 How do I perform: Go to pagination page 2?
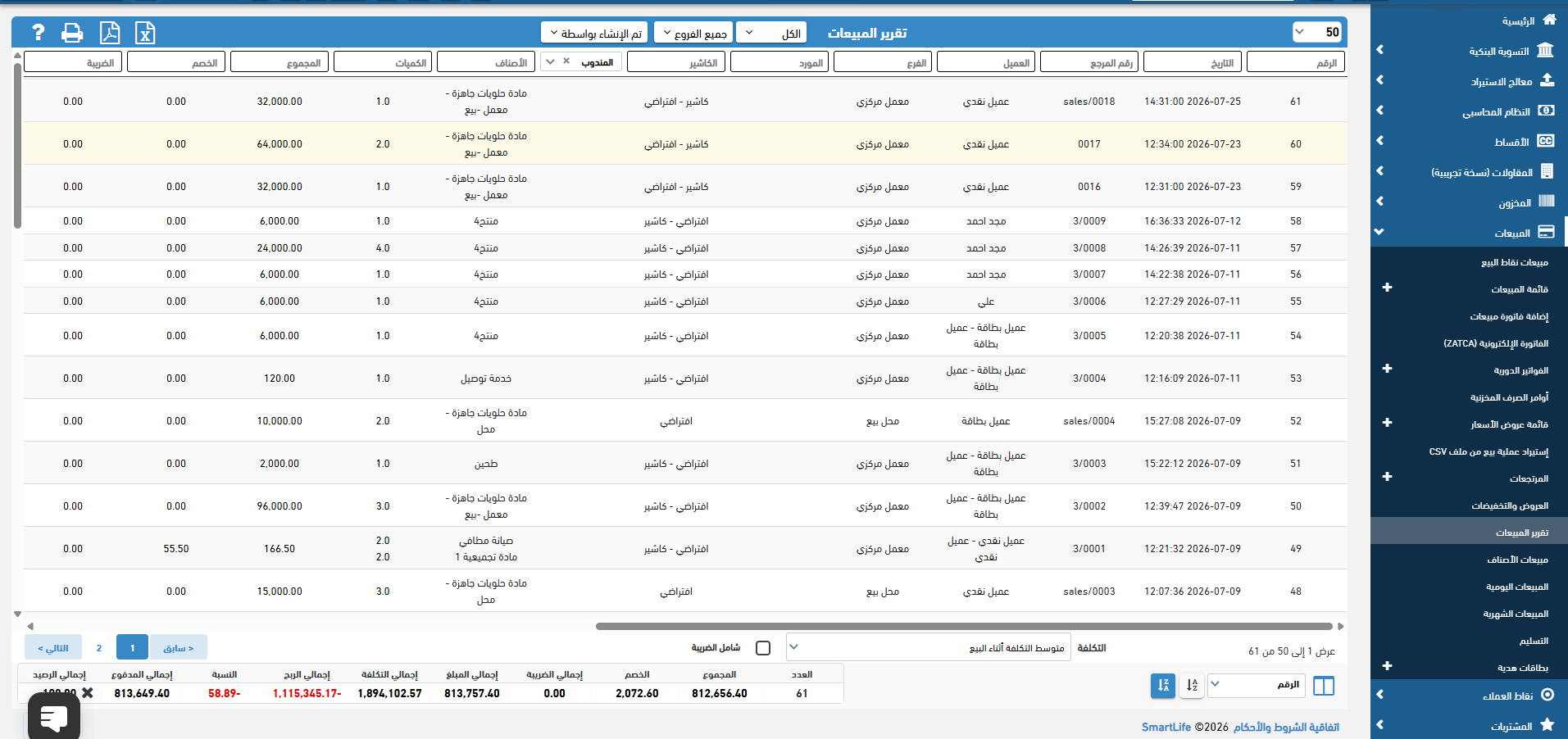[99, 647]
